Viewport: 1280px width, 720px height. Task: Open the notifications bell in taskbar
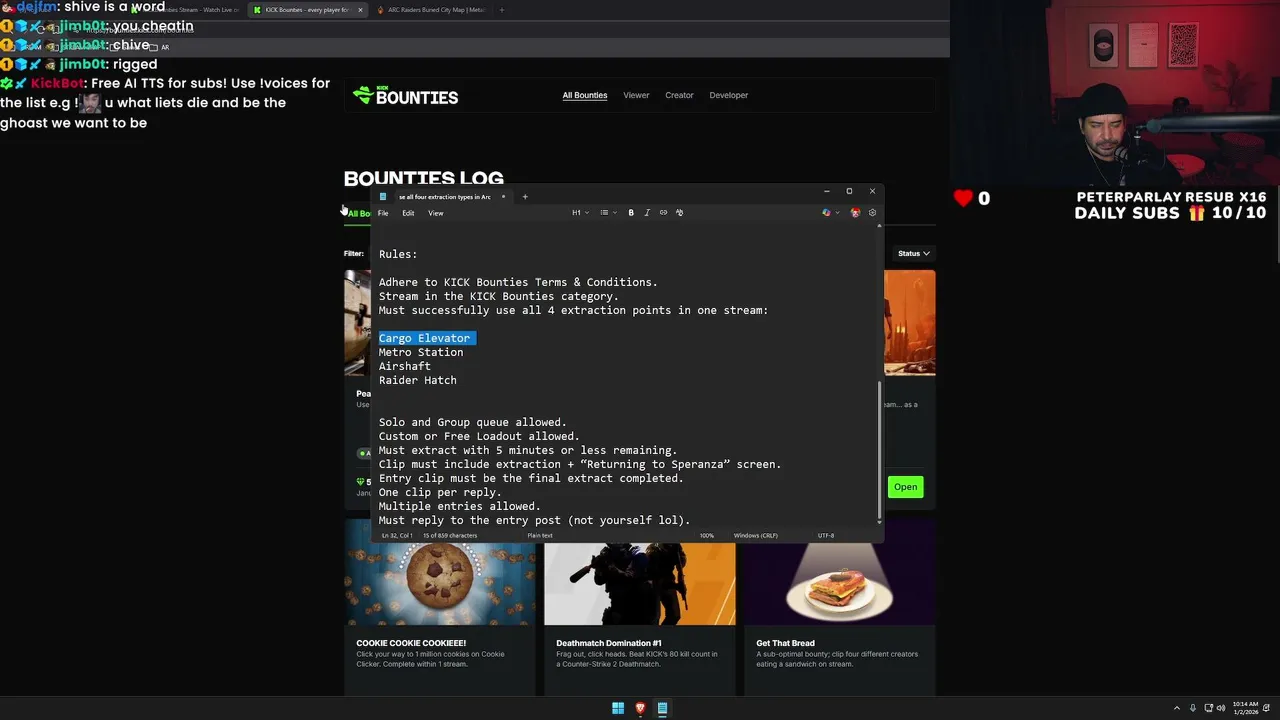pos(1268,708)
